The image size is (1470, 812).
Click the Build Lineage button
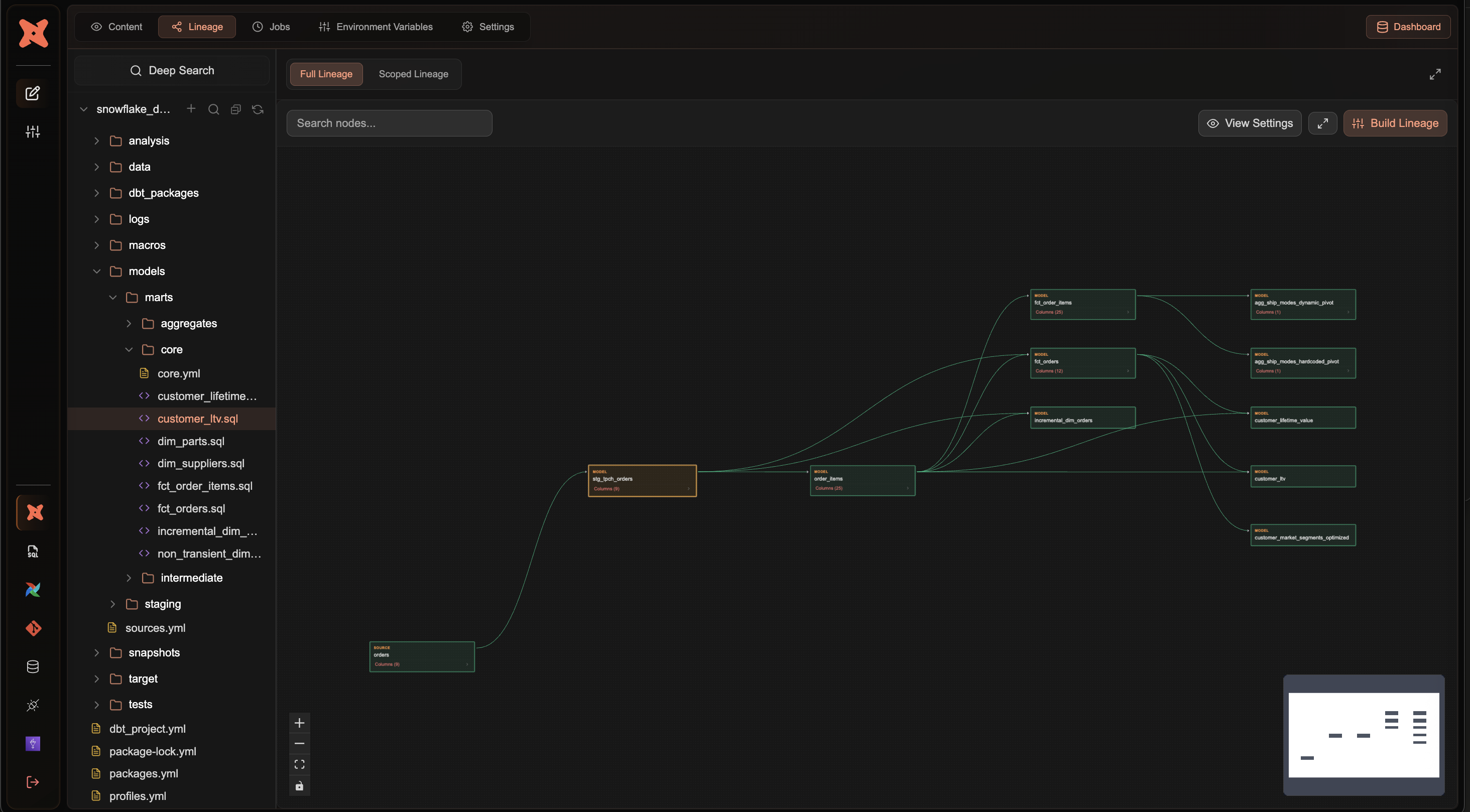[x=1395, y=123]
